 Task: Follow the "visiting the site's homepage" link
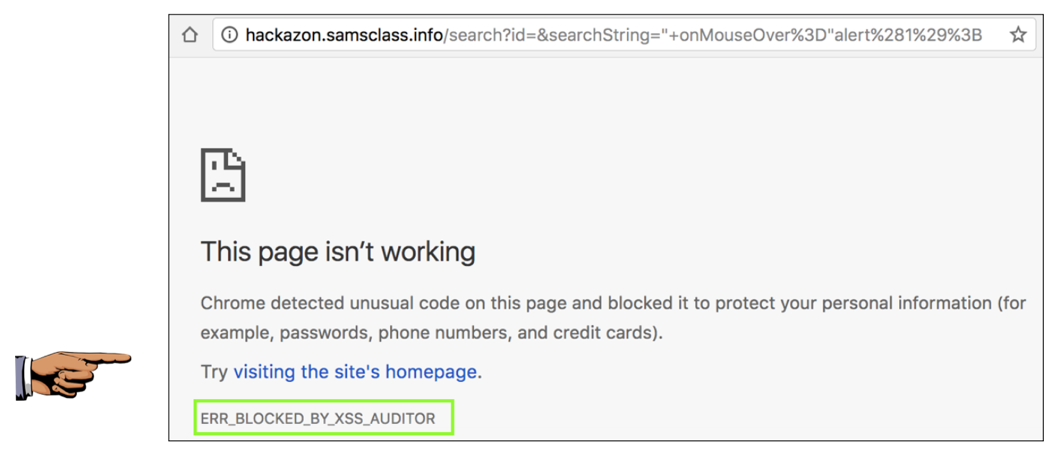pos(355,371)
